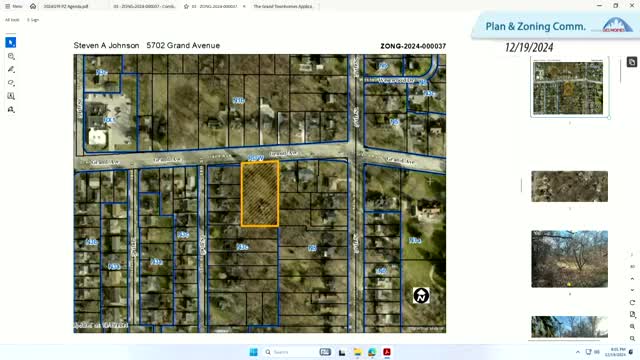Go to next page with down chevron
This screenshot has height=360, width=640.
coord(632,290)
